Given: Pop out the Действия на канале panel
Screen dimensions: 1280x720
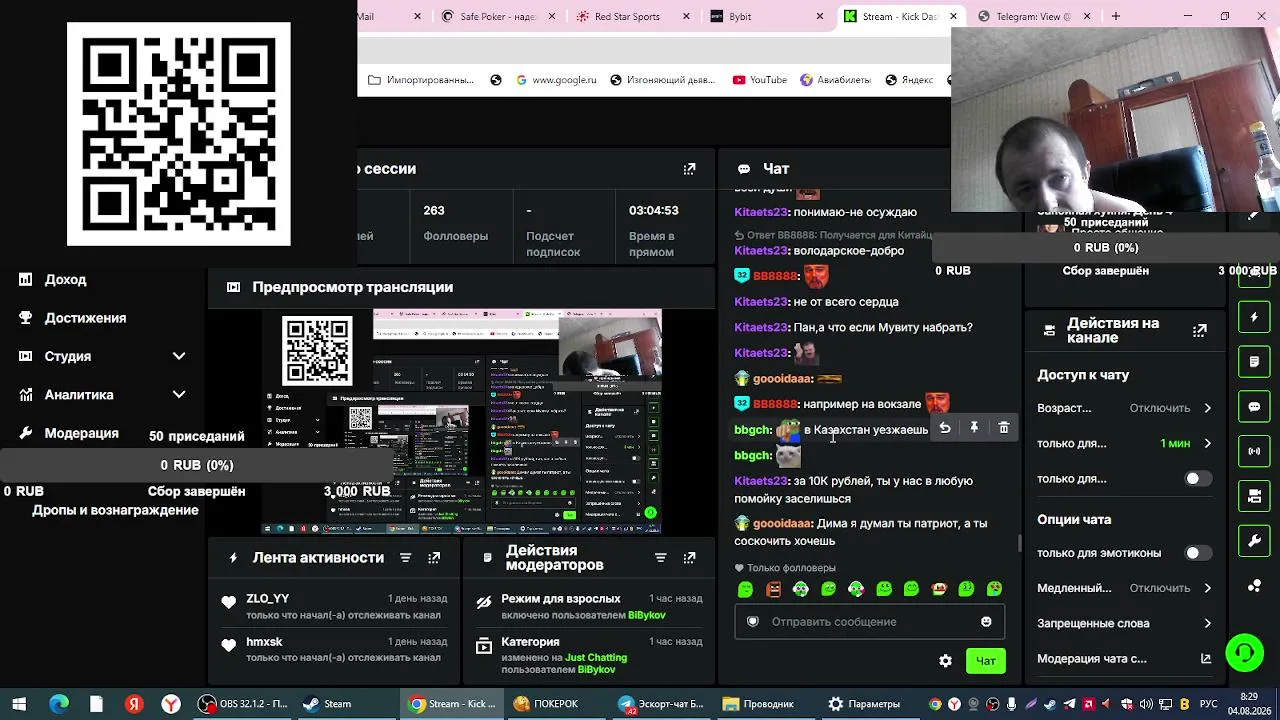Looking at the screenshot, I should (x=1200, y=330).
